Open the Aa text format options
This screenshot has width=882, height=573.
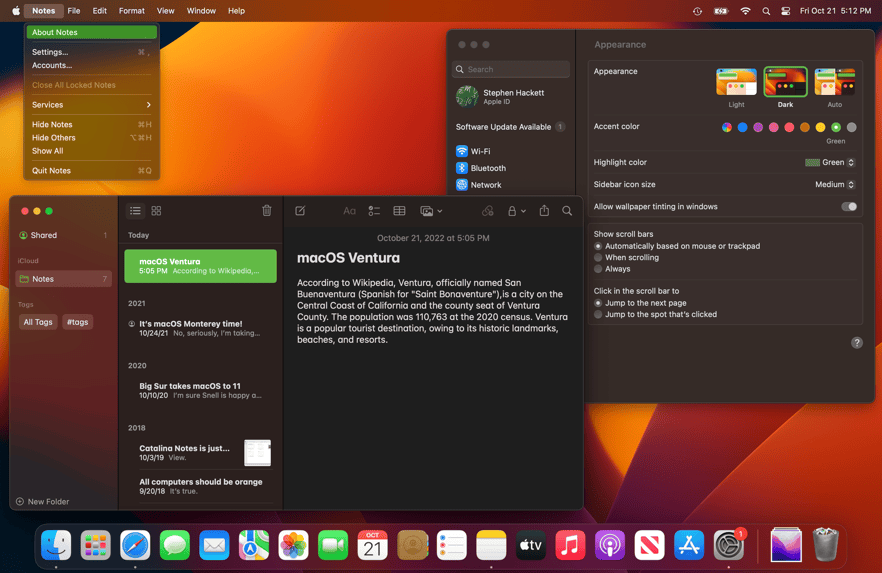[x=349, y=211]
